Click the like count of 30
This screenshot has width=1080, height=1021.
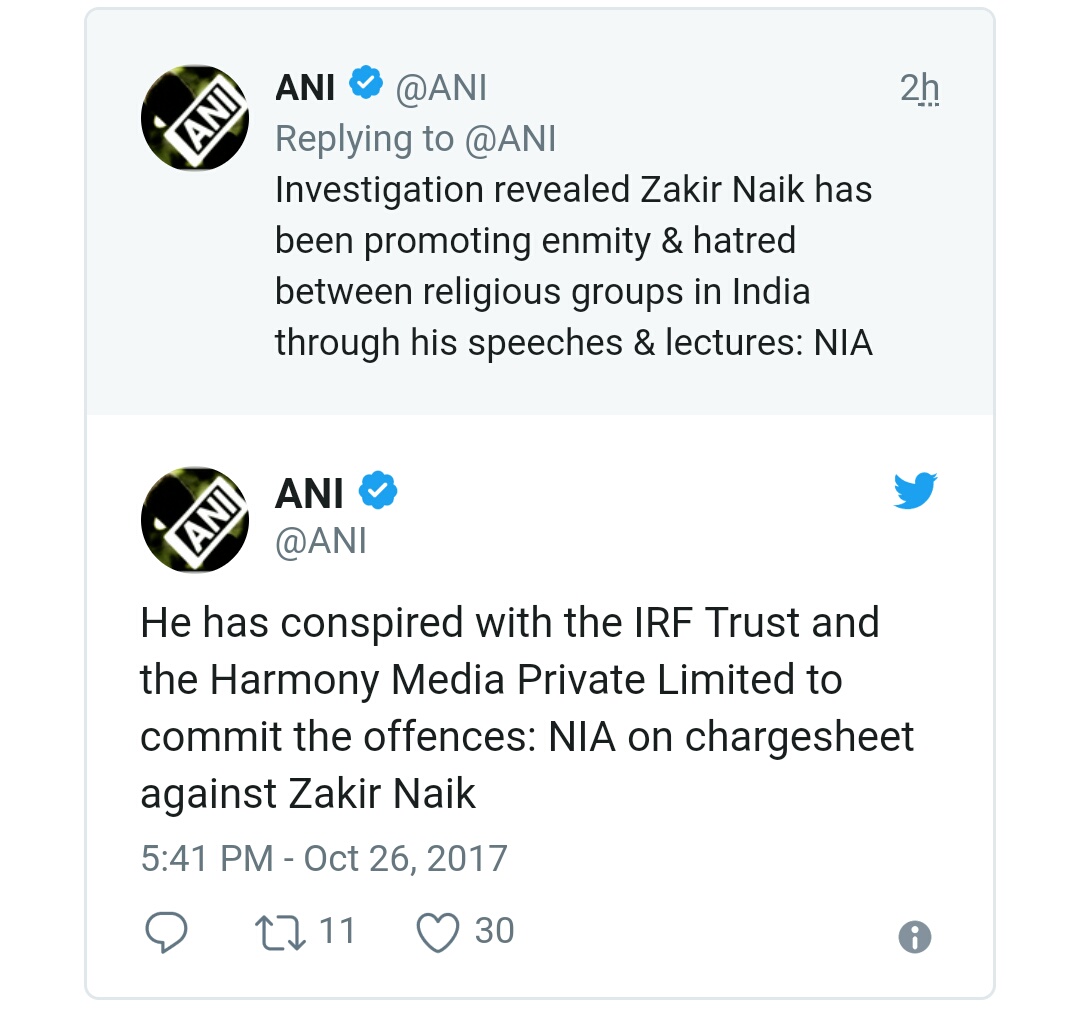click(x=494, y=931)
